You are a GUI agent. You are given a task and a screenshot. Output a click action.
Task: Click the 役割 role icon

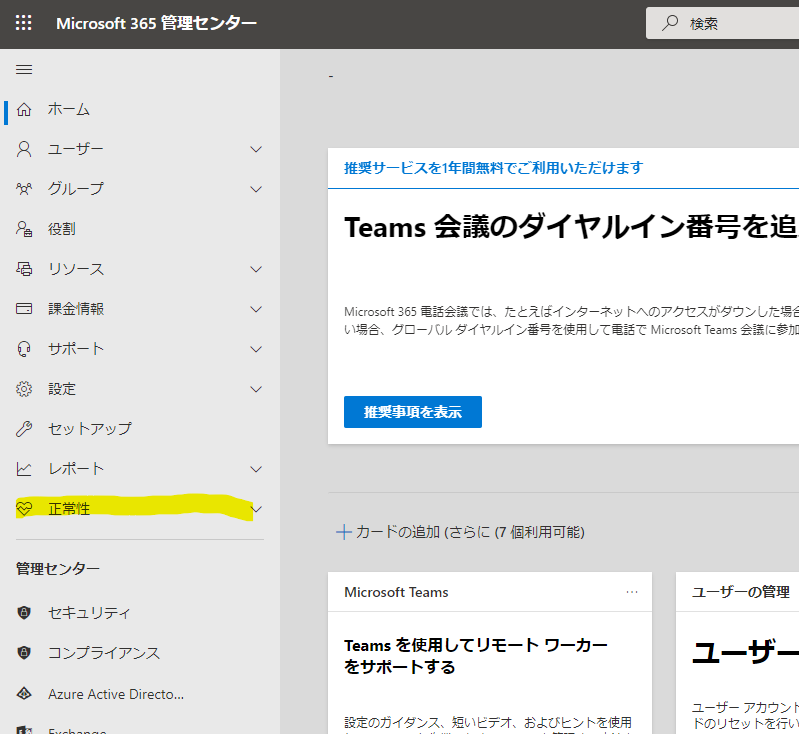(24, 229)
